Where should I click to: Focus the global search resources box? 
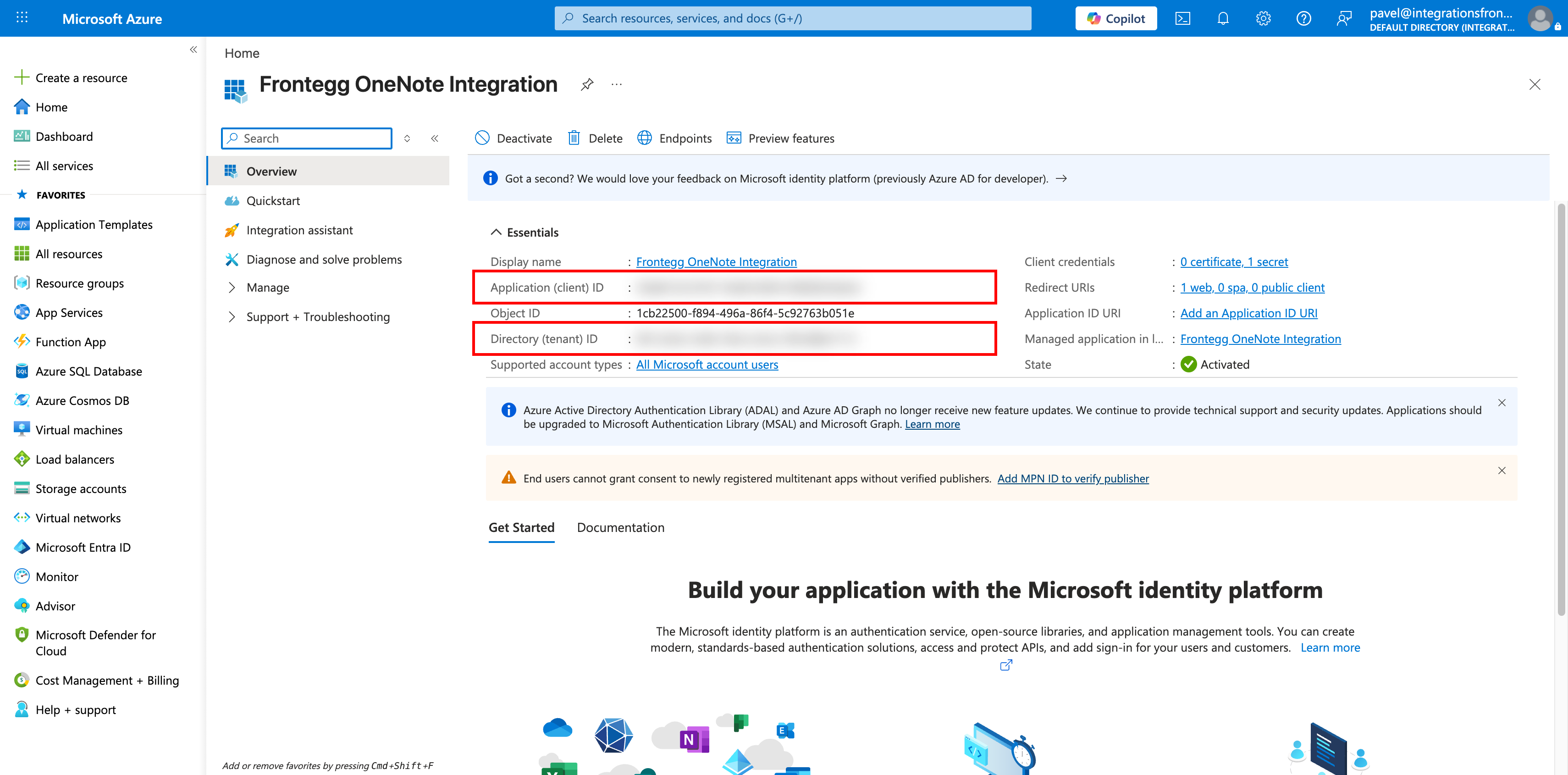click(793, 18)
